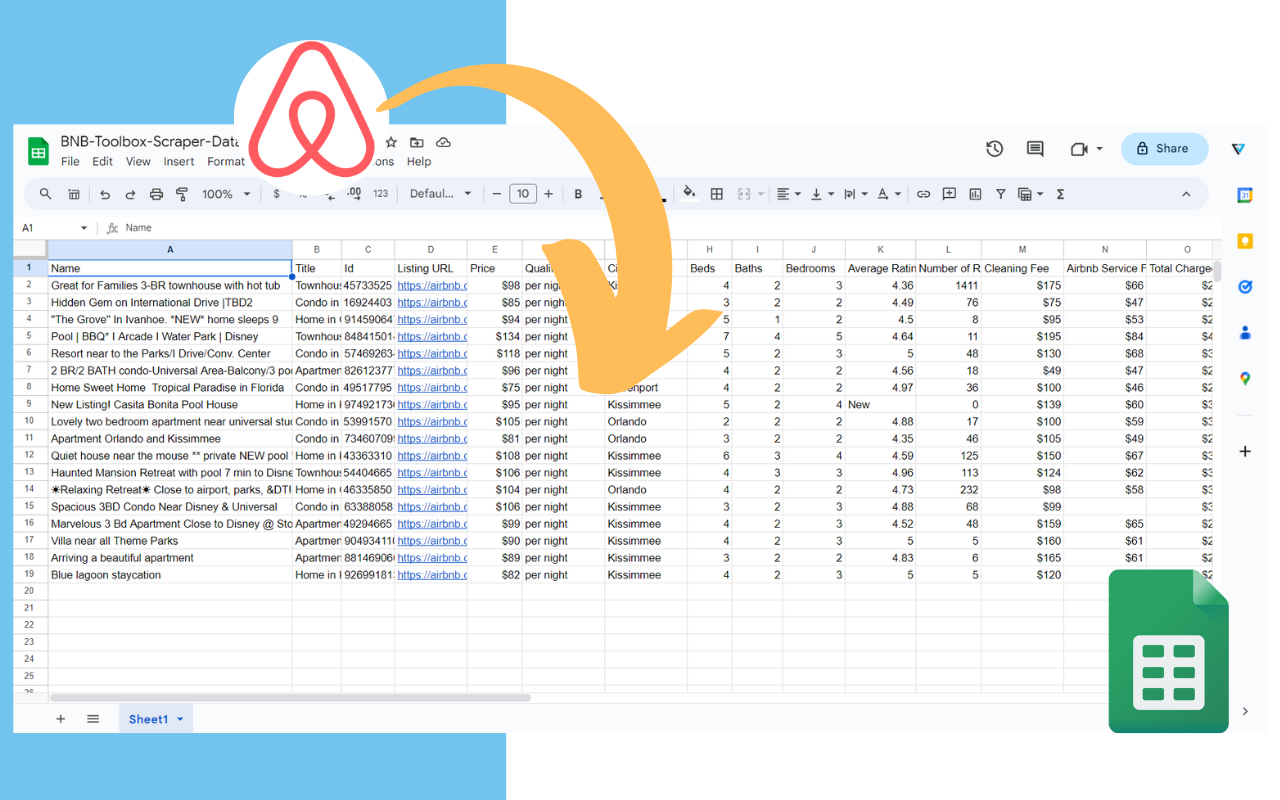Select cell "Blue lagoon staycation"
Viewport: 1280px width, 800px height.
click(170, 575)
